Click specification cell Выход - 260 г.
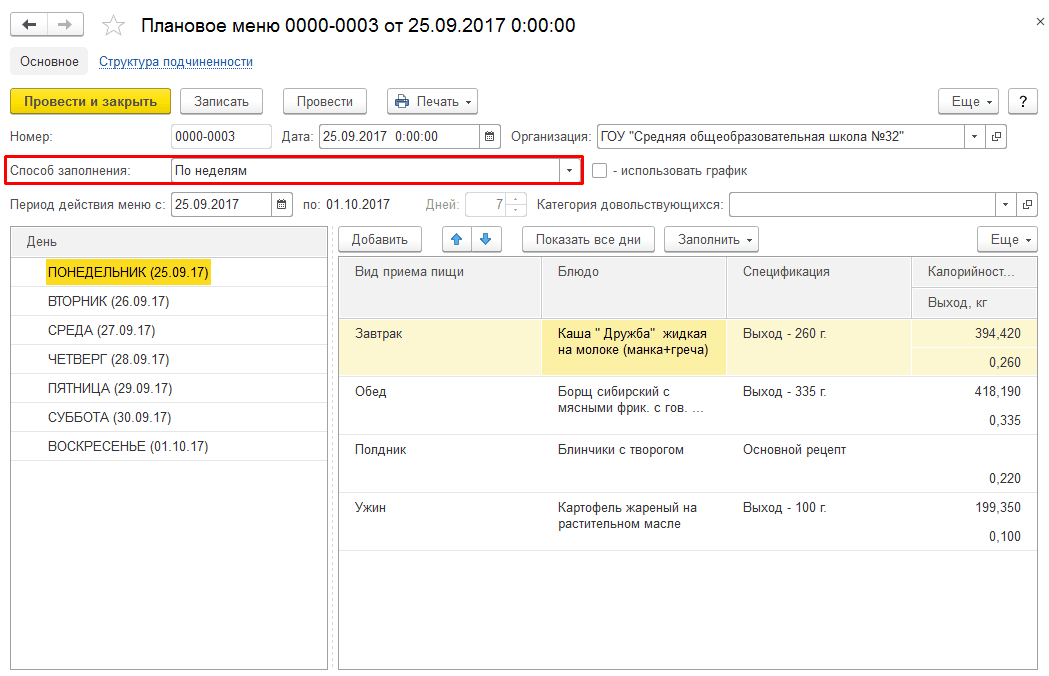Viewport: 1049px width, 676px height. 819,347
